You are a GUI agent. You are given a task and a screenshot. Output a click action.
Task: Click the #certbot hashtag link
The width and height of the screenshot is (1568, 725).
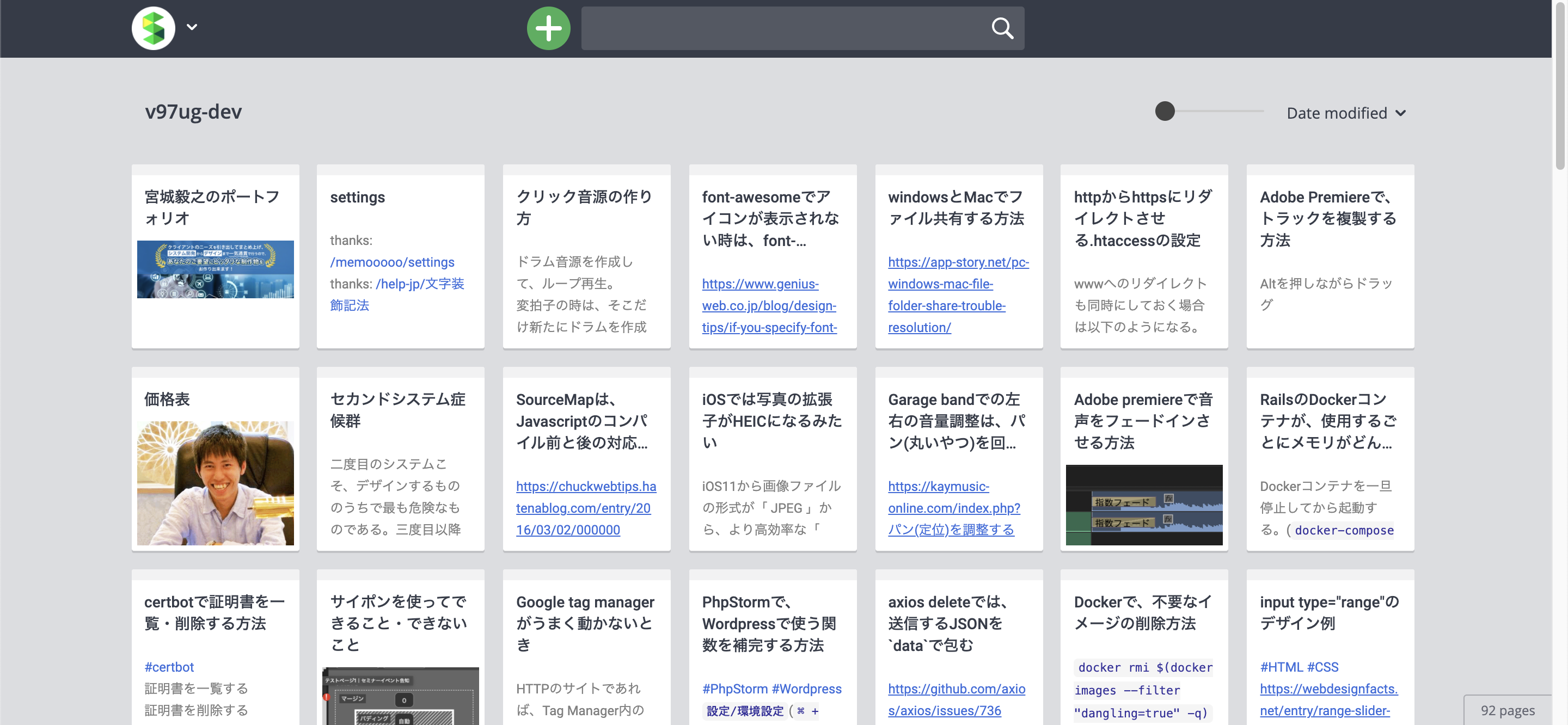click(x=169, y=667)
